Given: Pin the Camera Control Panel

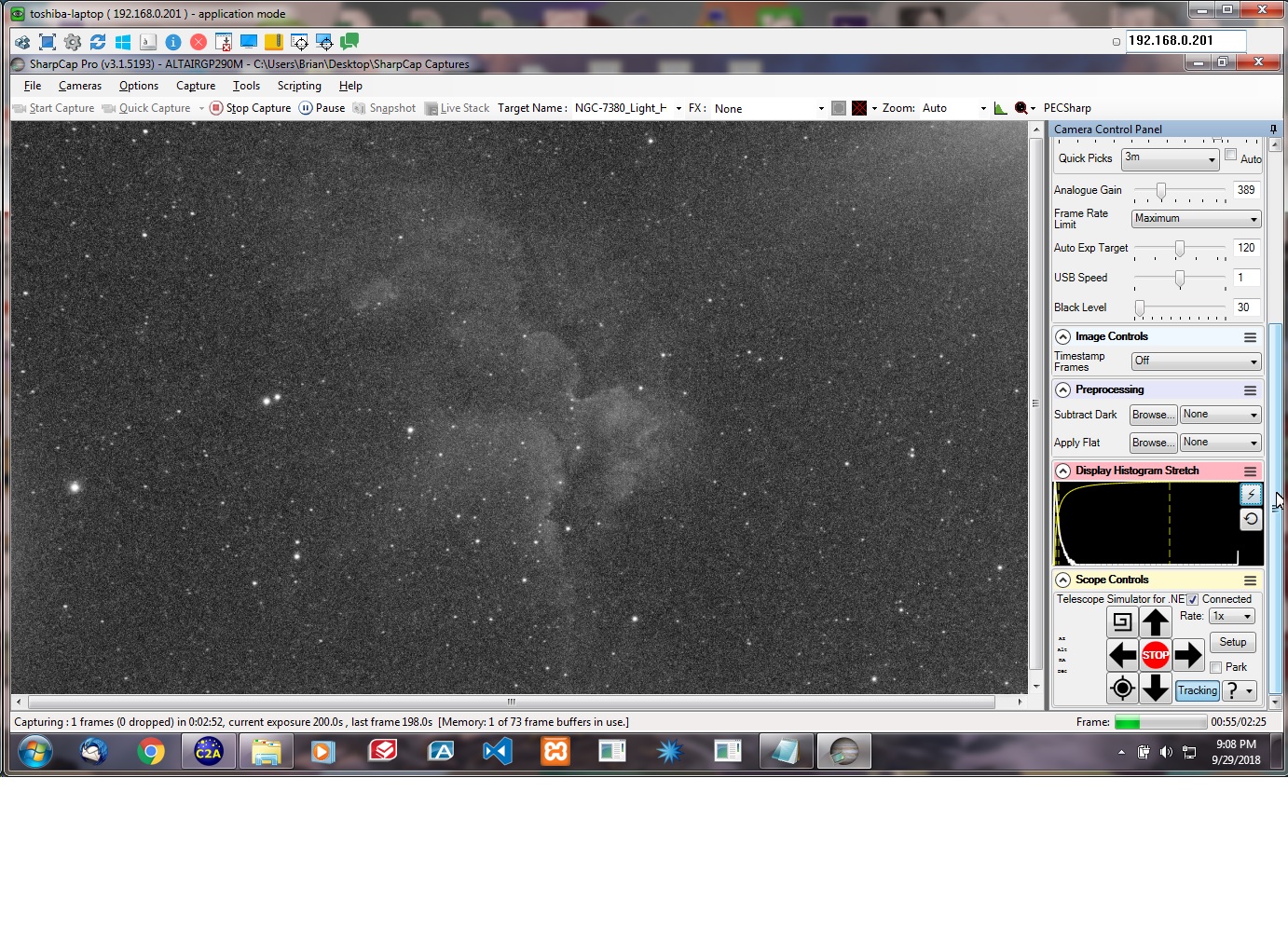Looking at the screenshot, I should click(x=1273, y=130).
